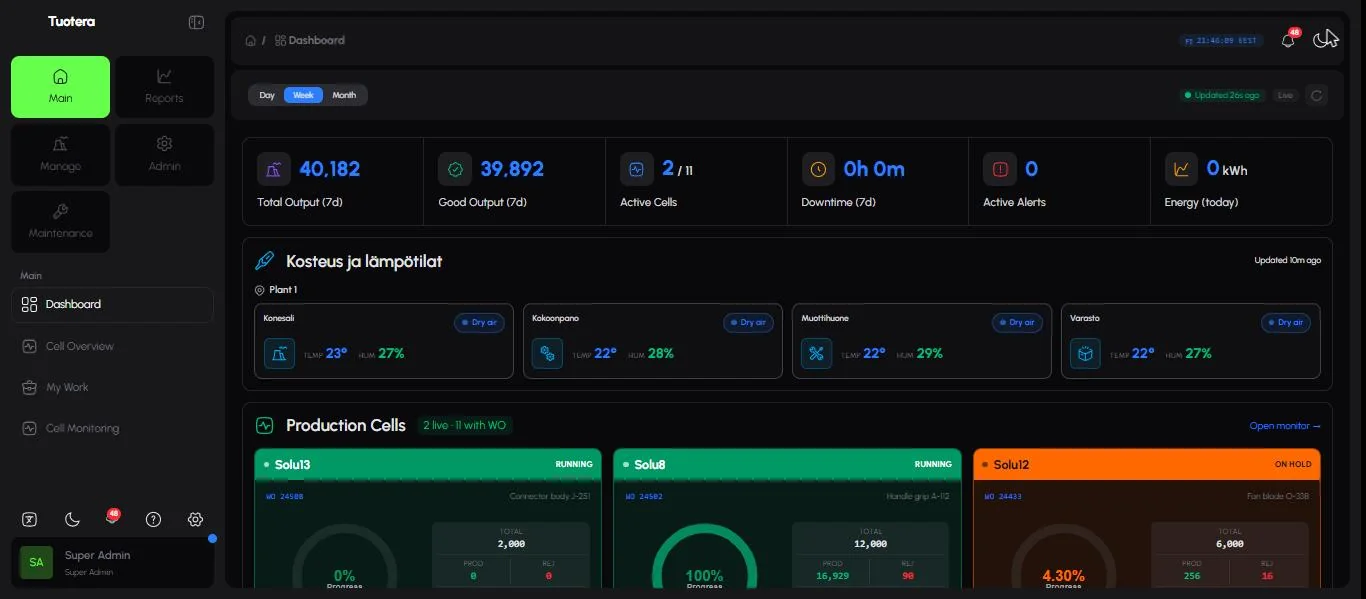Click the home icon in the breadcrumb
Viewport: 1366px width, 599px height.
pos(250,41)
